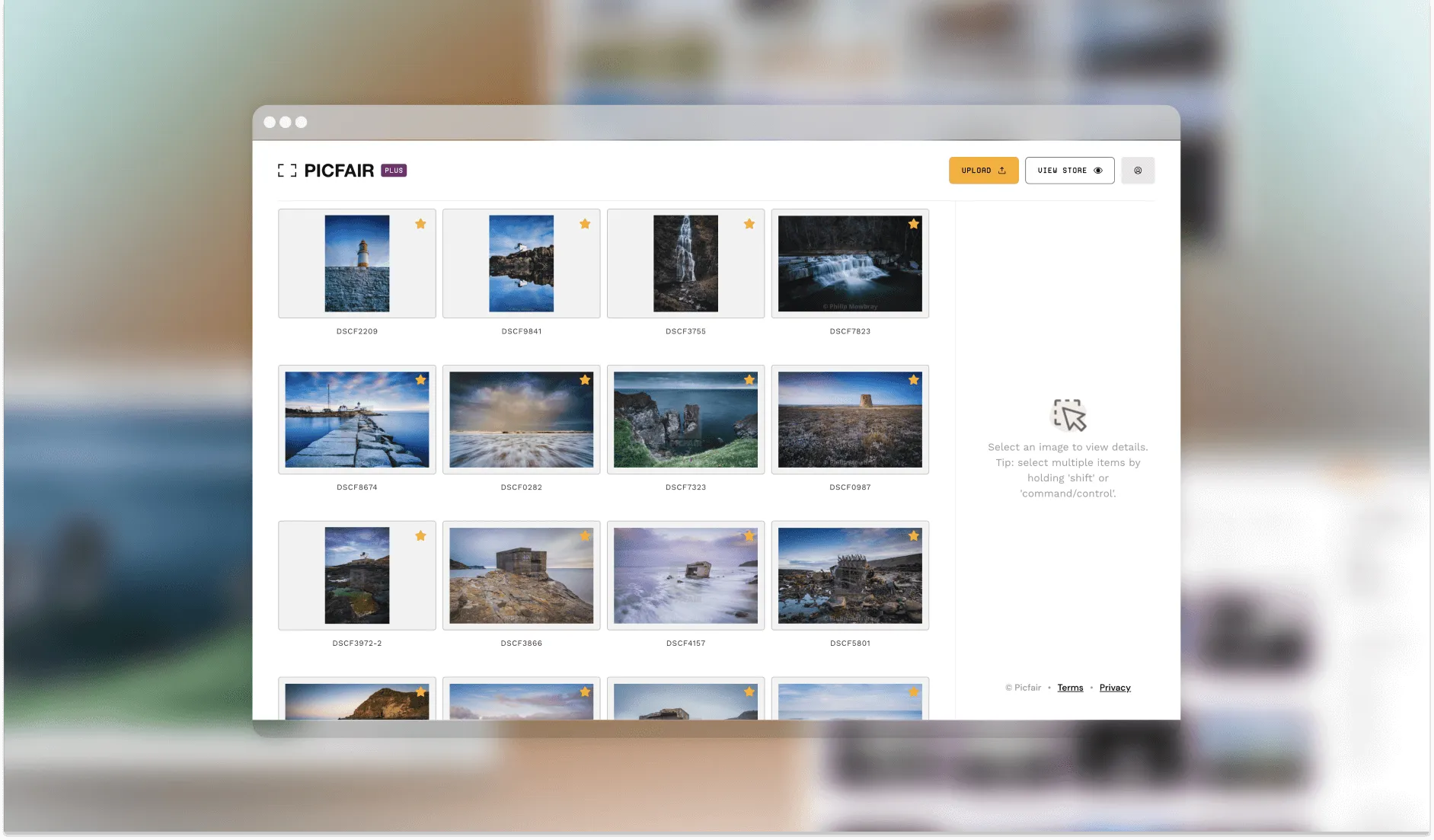
Task: Click the DSCF9841 filename label
Action: coord(522,331)
